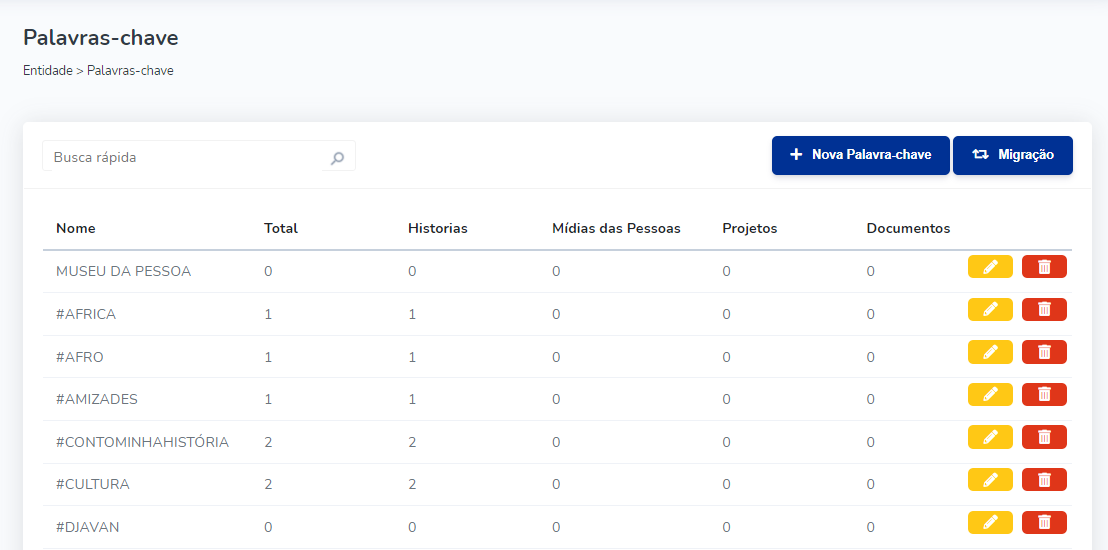Delete the #AFRO keyword

pyautogui.click(x=1044, y=352)
